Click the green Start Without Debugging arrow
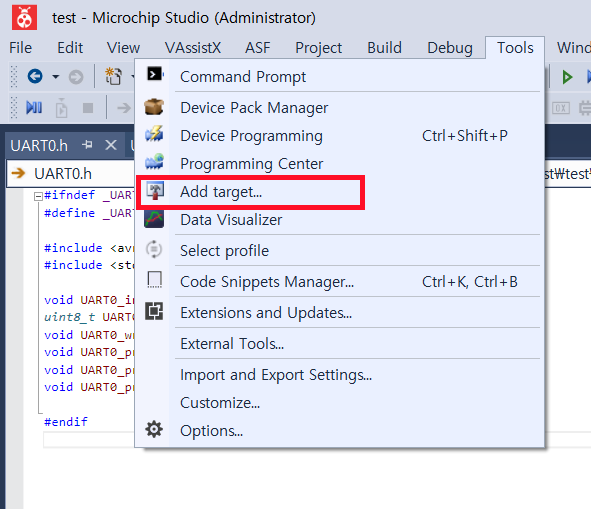Viewport: 591px width, 509px height. (567, 77)
